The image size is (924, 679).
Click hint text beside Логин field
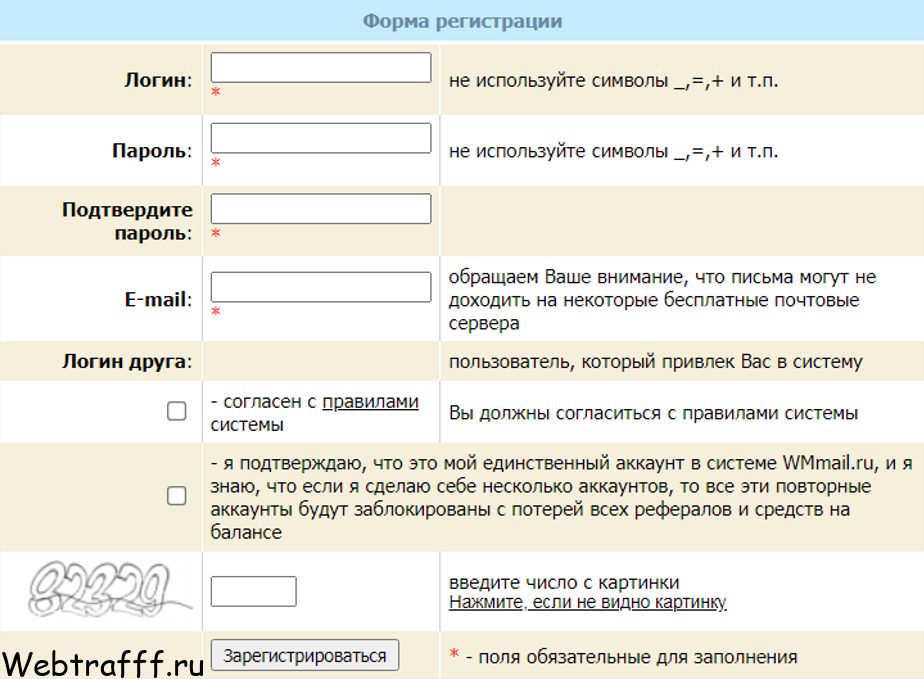(613, 80)
